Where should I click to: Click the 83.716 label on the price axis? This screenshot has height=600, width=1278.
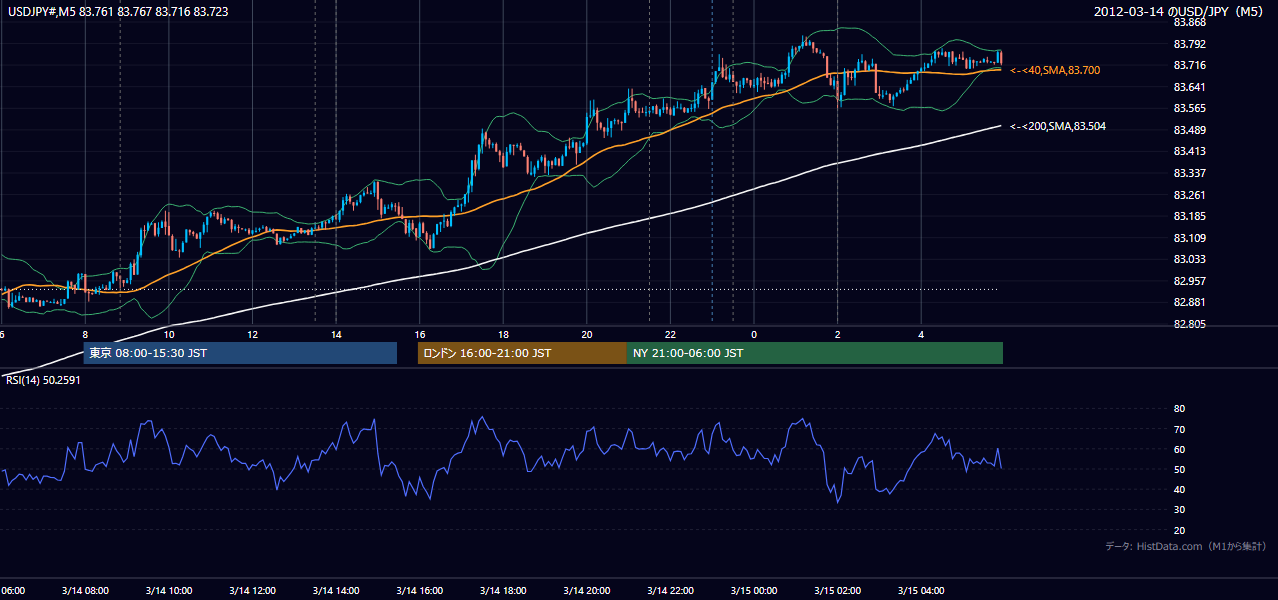coord(1189,65)
